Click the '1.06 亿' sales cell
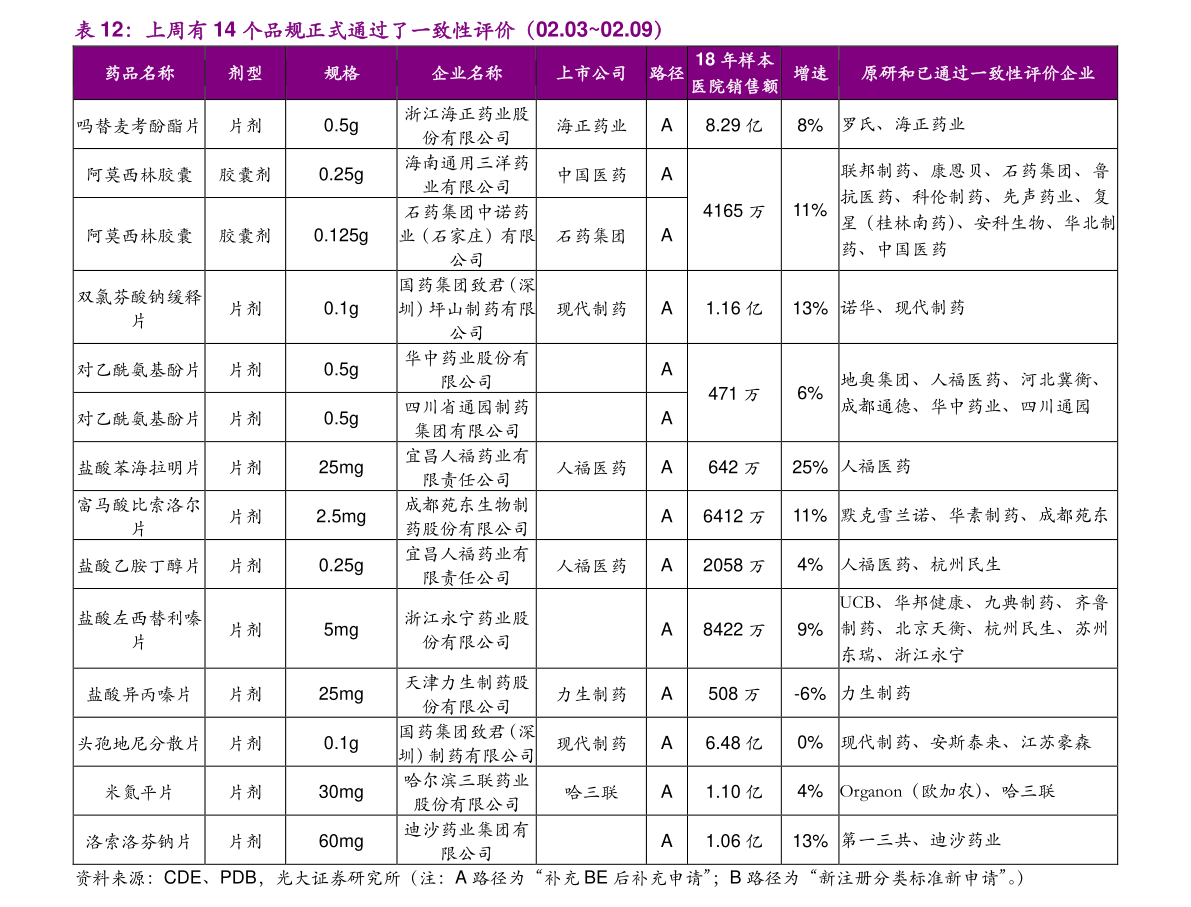This screenshot has width=1191, height=907. pos(734,841)
